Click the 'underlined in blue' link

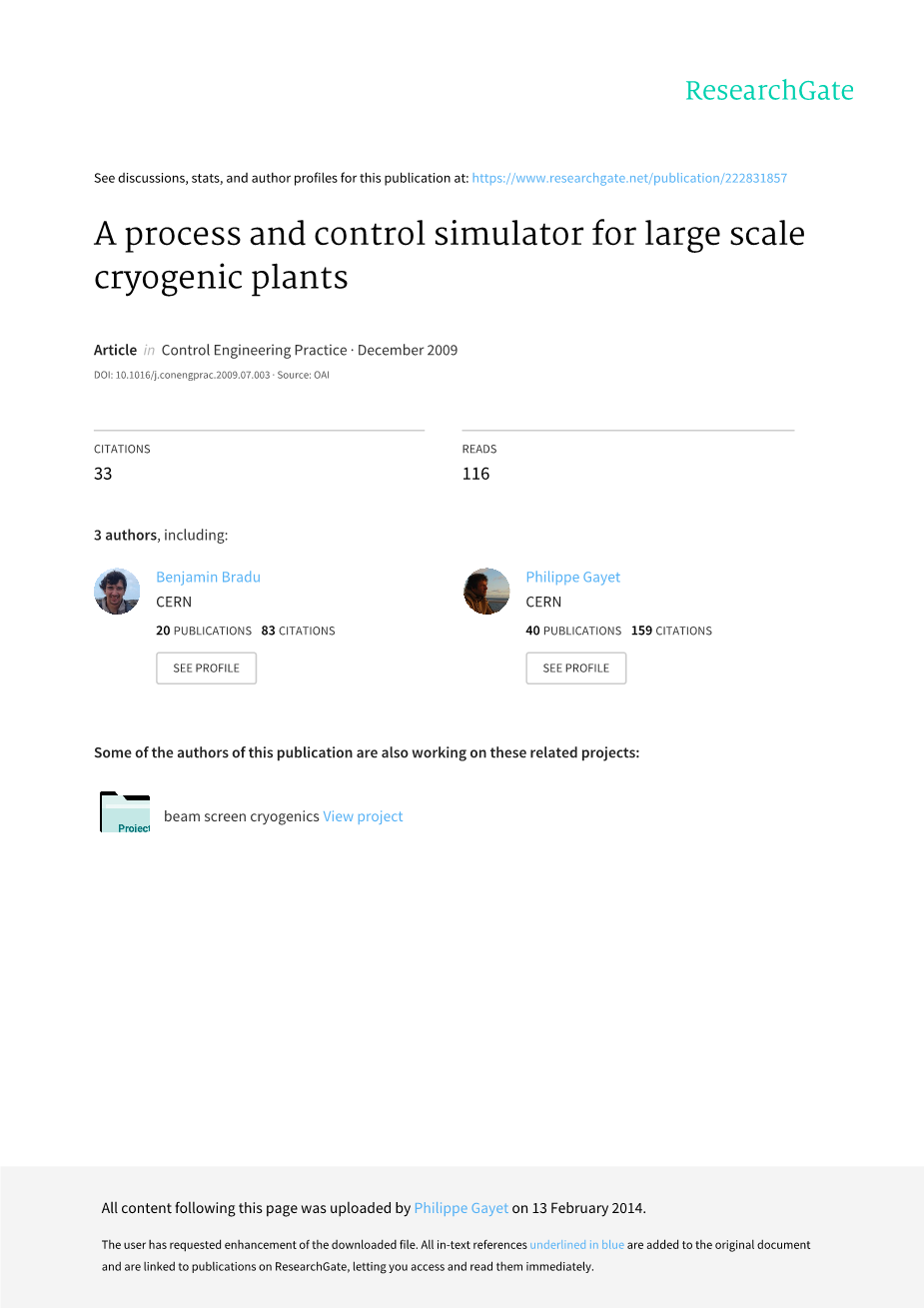tap(576, 1245)
